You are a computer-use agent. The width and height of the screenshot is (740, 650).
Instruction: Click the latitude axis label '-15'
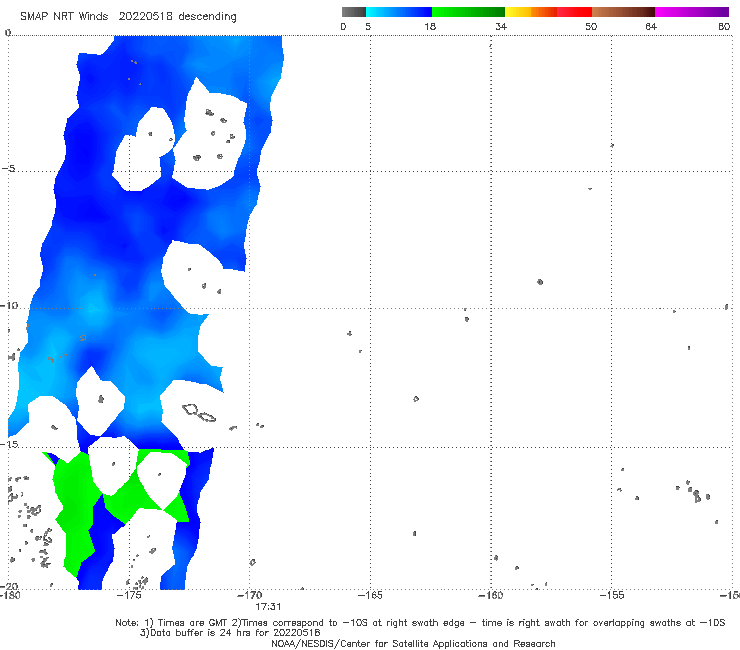click(8, 444)
